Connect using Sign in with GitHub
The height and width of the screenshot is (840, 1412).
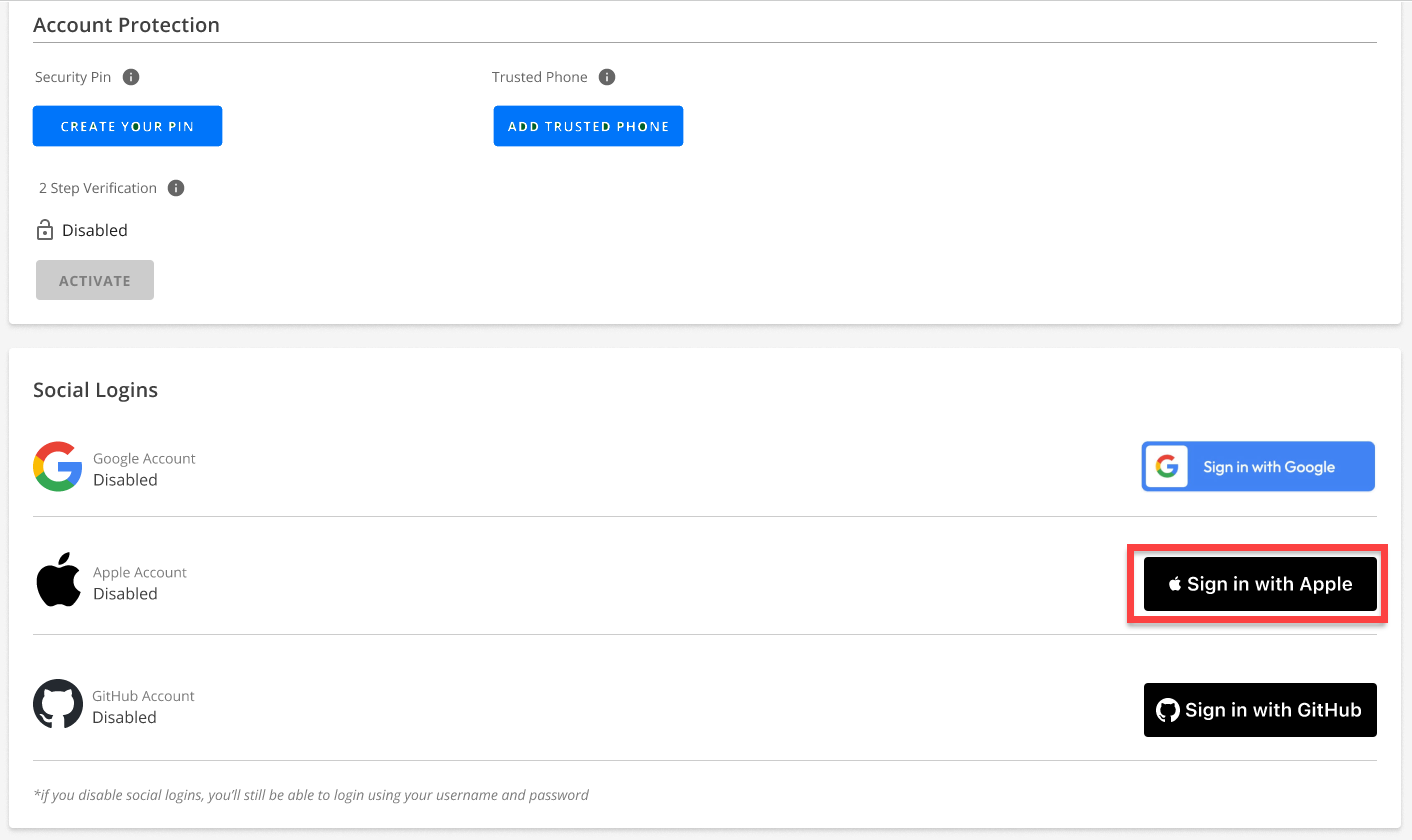pos(1260,710)
